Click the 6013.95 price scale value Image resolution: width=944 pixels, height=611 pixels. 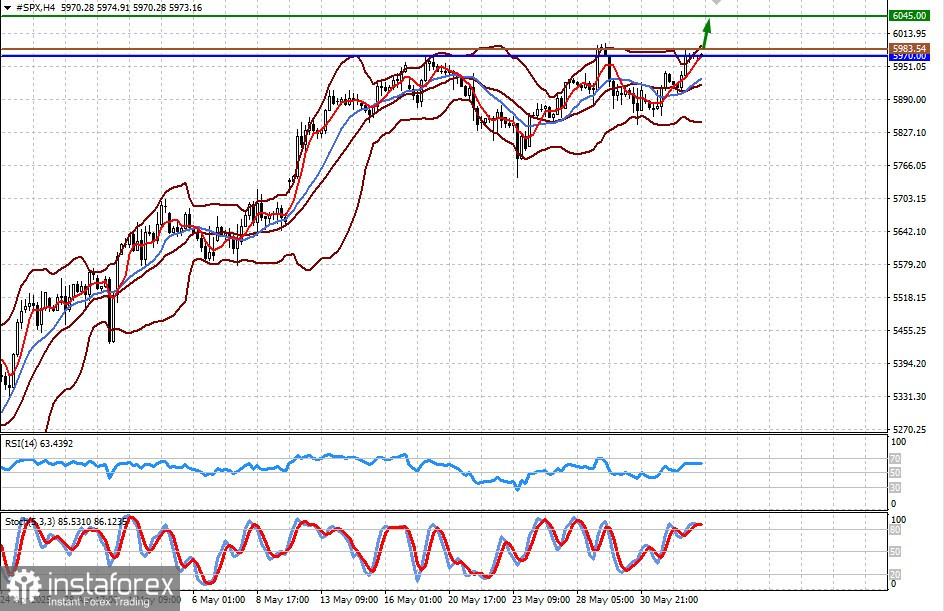pyautogui.click(x=909, y=34)
